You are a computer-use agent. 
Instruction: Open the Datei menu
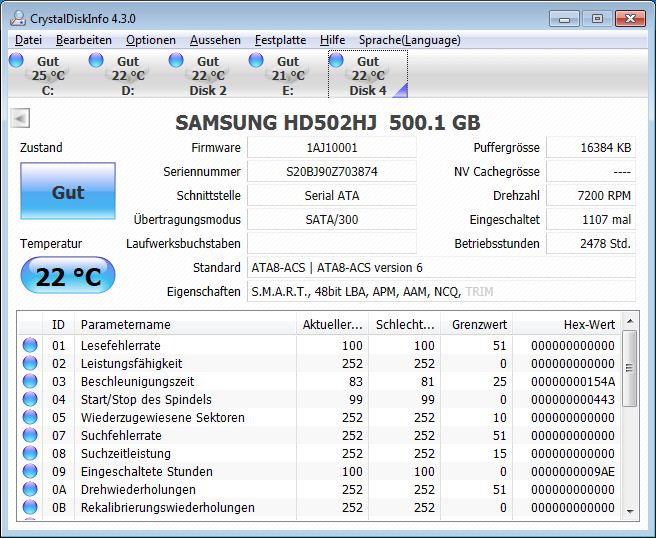pos(28,40)
